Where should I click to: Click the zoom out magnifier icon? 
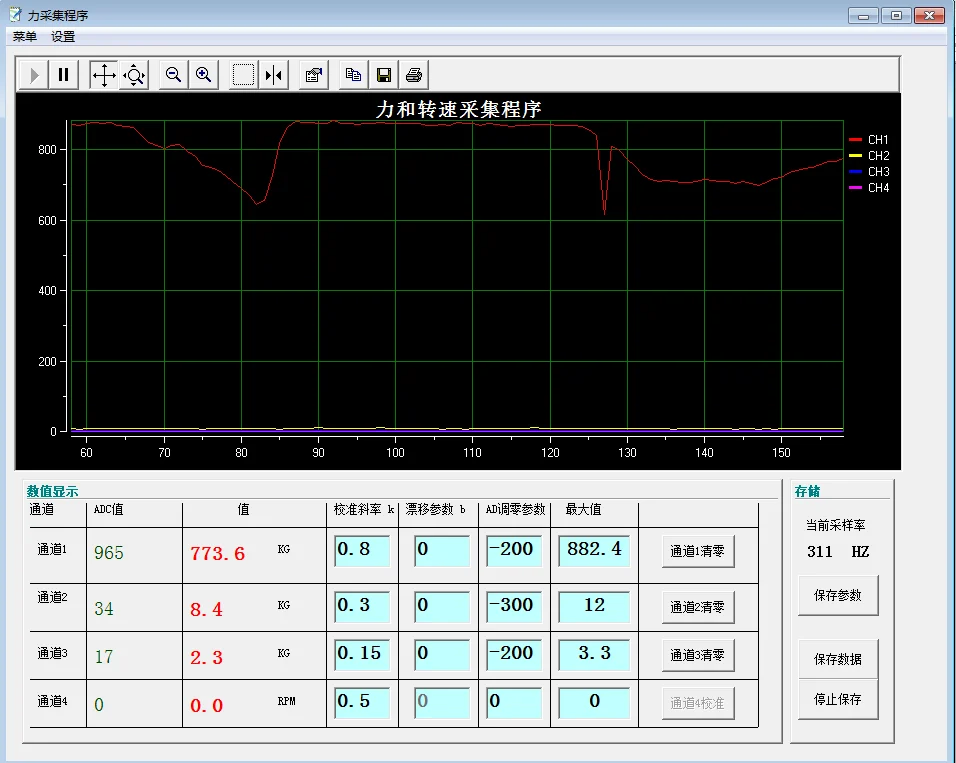pos(174,75)
